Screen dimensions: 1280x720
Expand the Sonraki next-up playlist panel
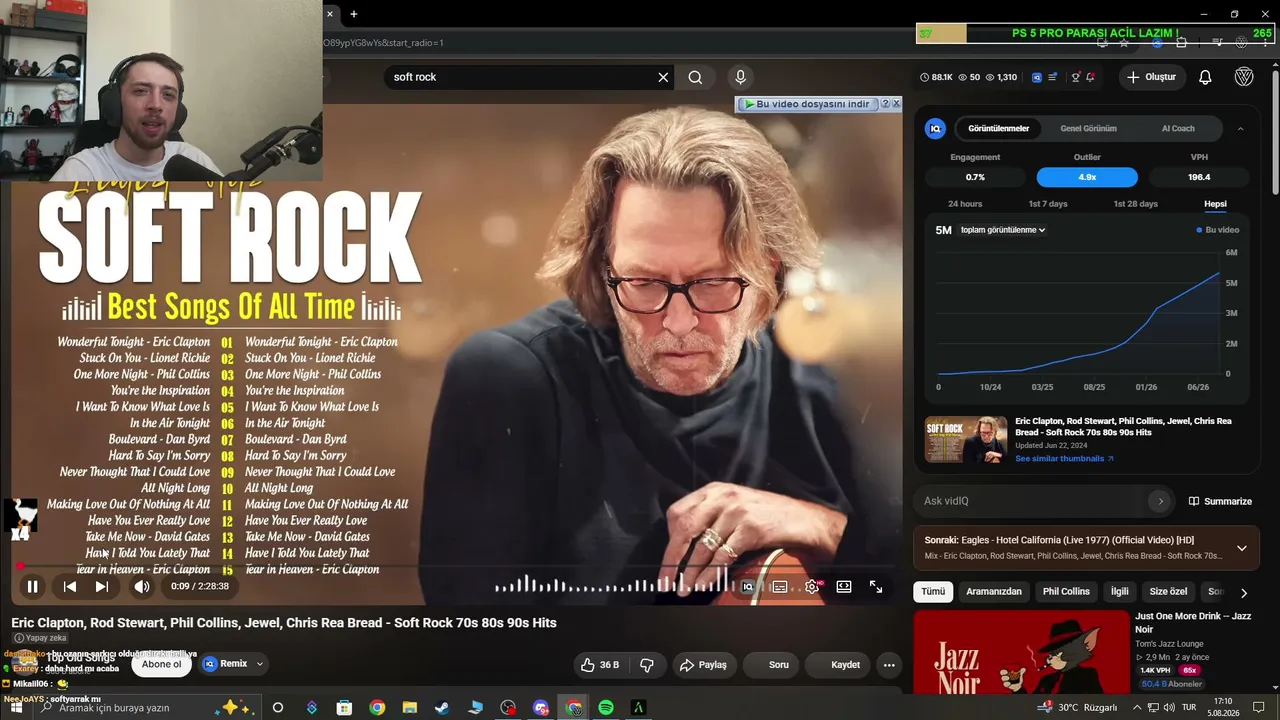pos(1242,548)
